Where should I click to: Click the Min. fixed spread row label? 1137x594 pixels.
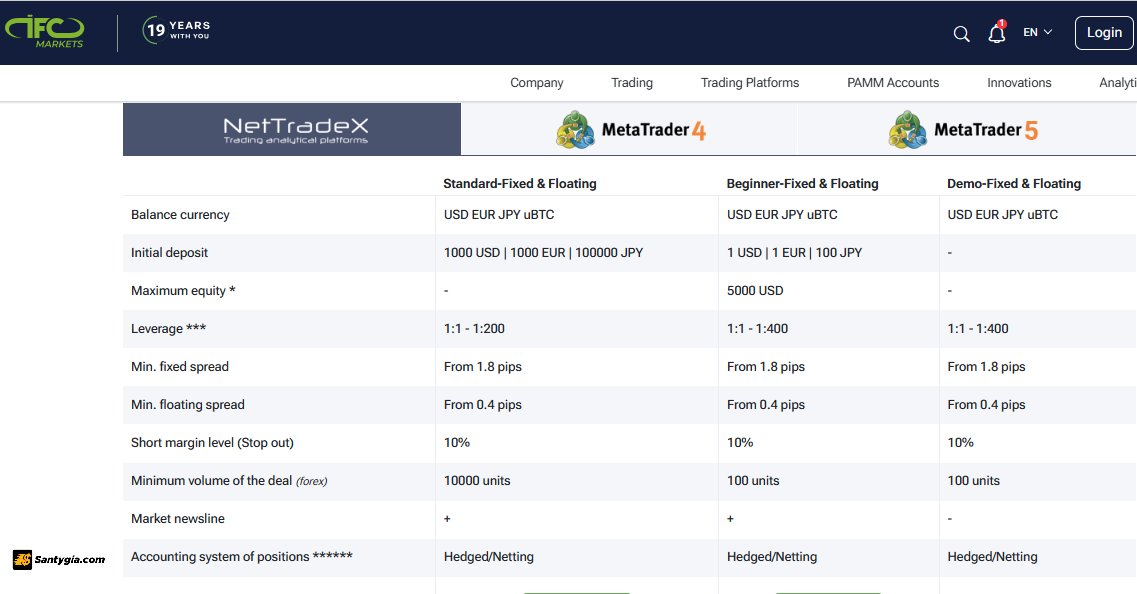click(180, 366)
